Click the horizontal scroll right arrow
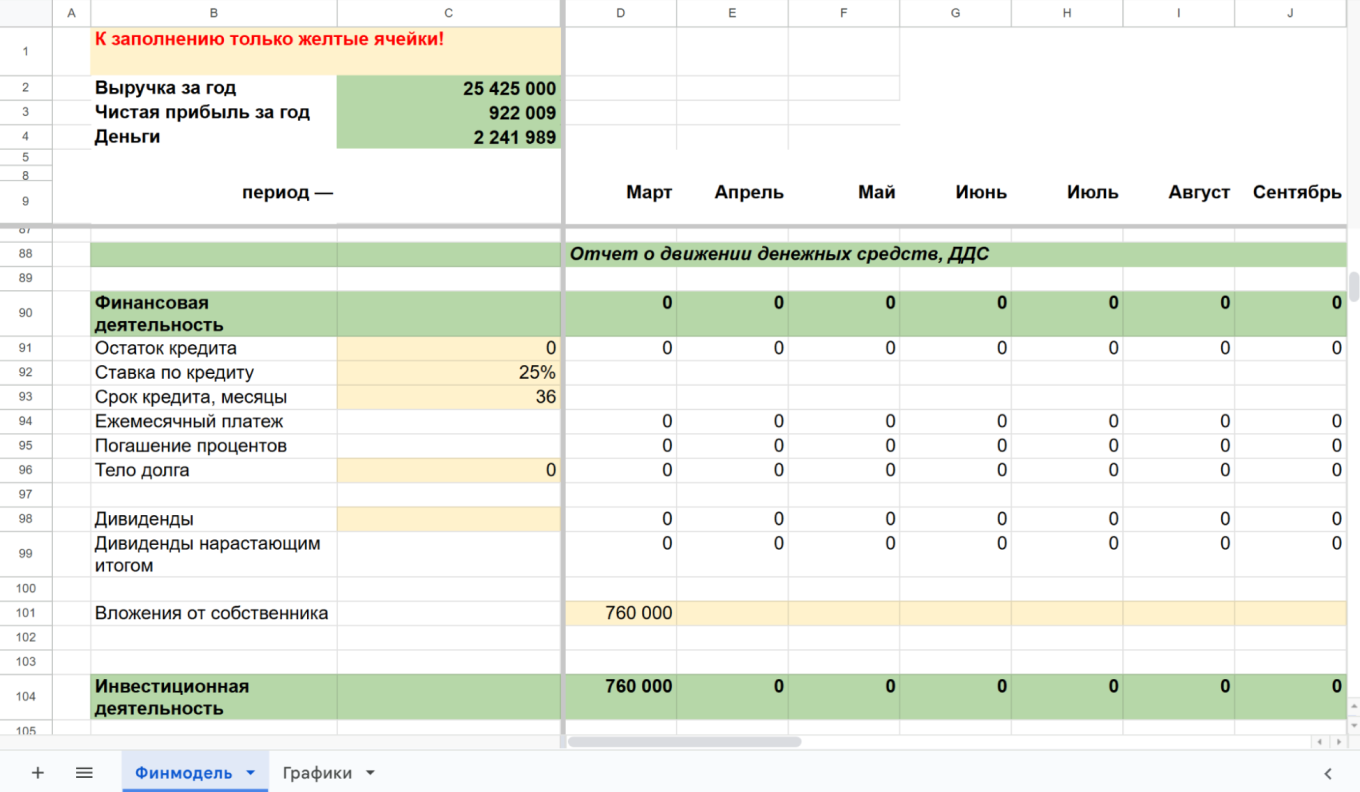The height and width of the screenshot is (792, 1360). (1338, 742)
